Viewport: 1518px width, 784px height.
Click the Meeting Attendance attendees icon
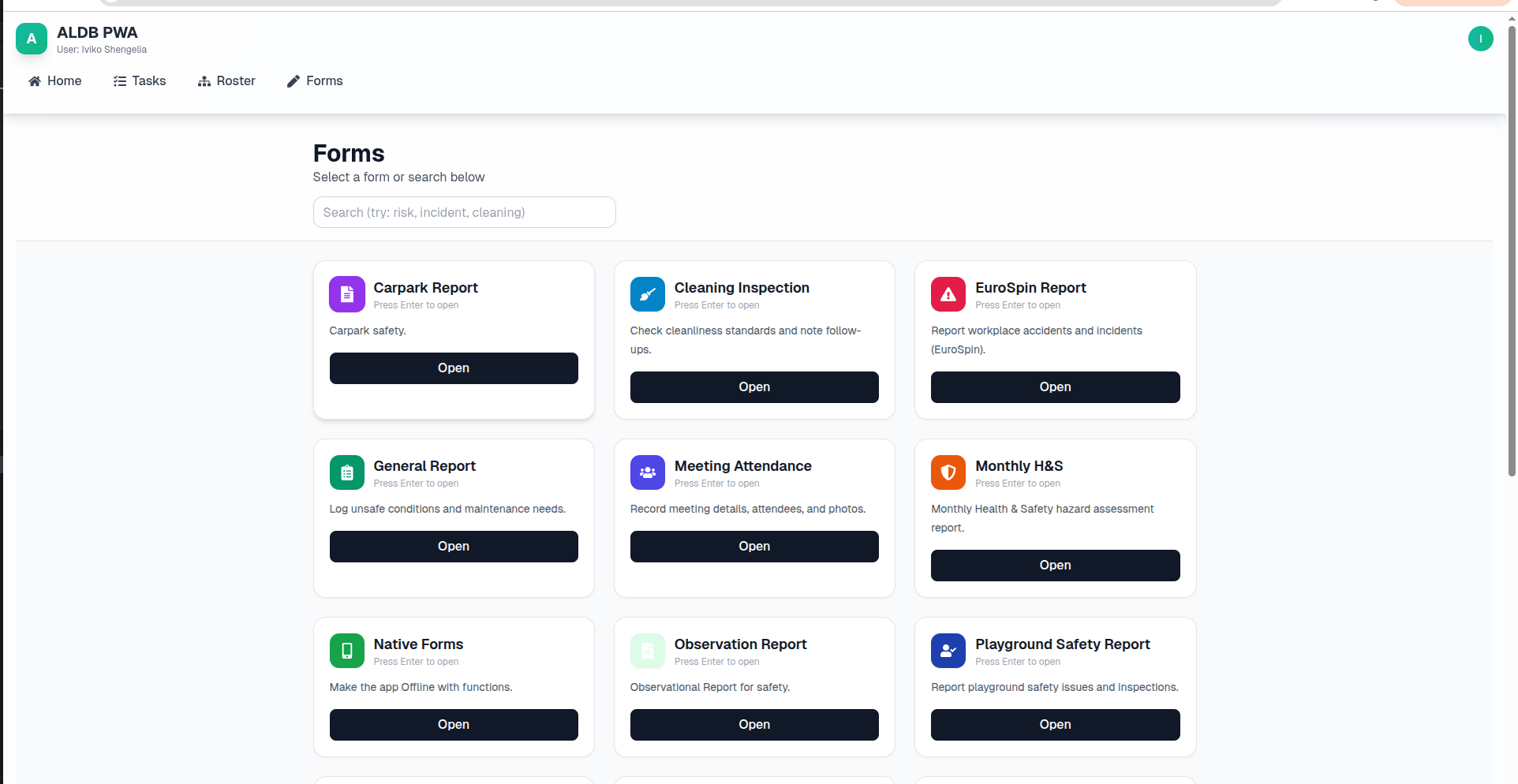[x=647, y=472]
